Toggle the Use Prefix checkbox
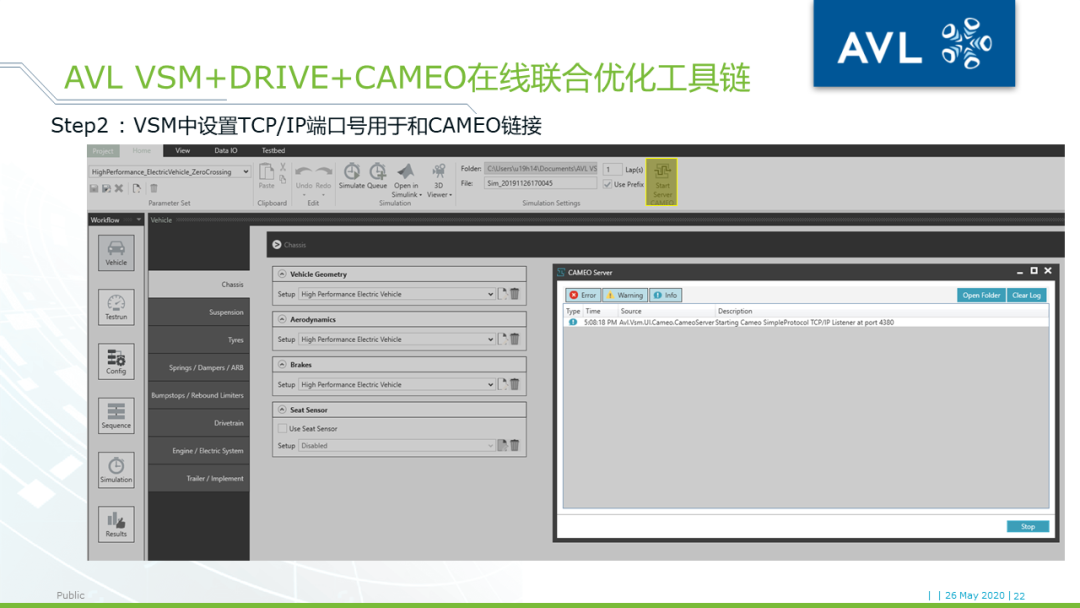The height and width of the screenshot is (608, 1080). [608, 185]
